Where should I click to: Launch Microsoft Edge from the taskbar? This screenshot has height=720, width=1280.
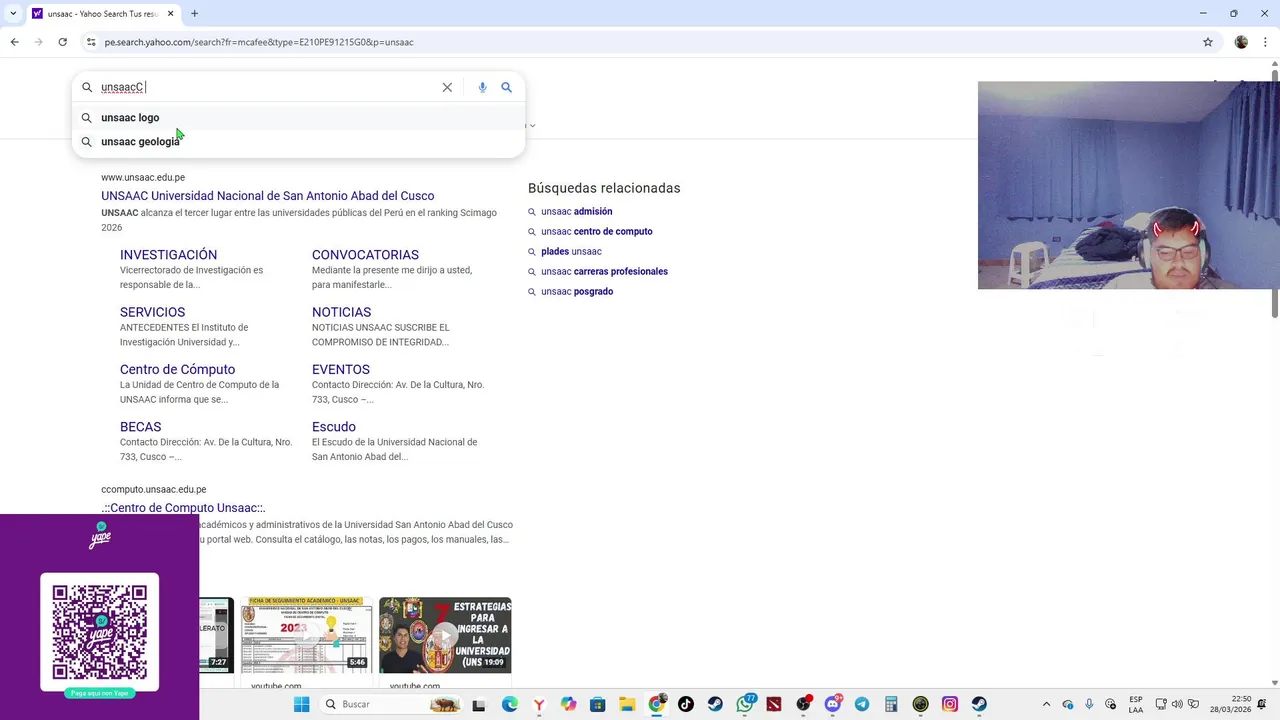click(509, 704)
